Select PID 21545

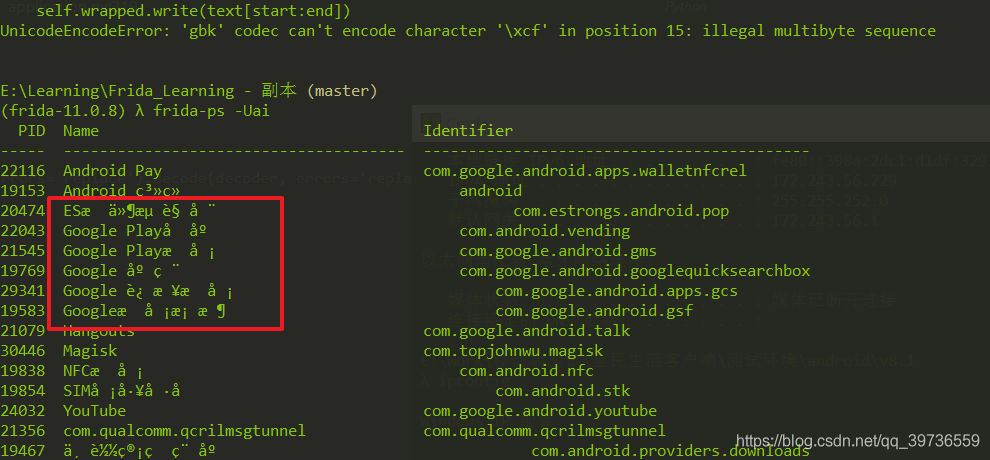23,251
